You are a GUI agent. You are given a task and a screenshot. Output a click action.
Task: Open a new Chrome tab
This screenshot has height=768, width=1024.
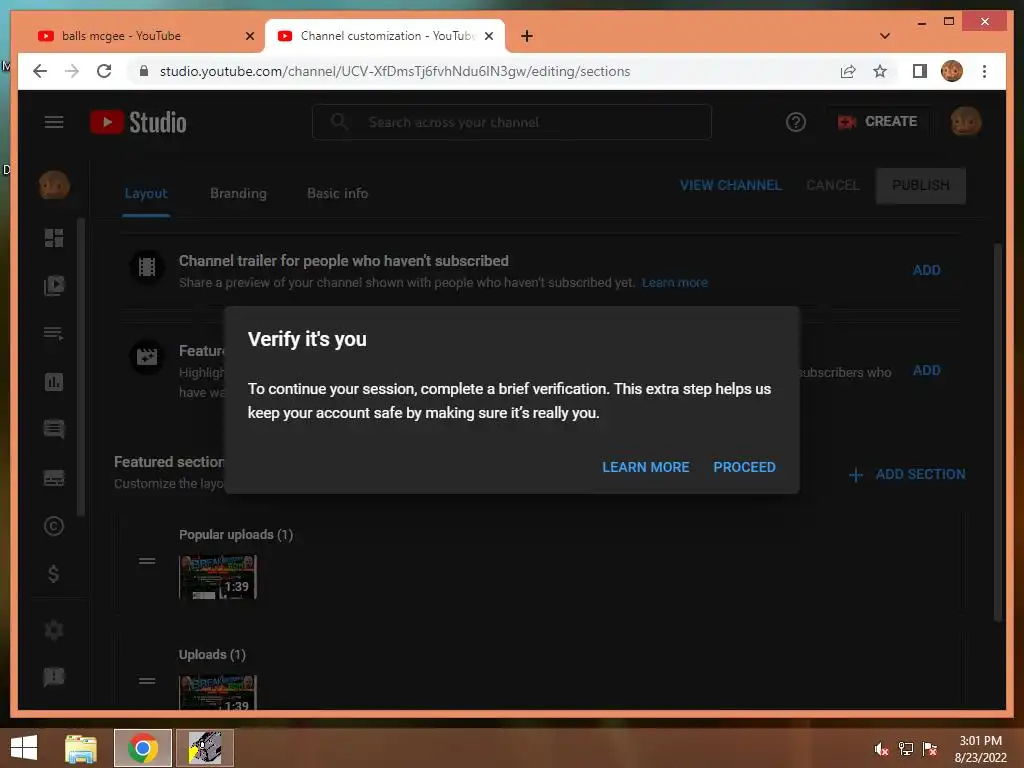[x=527, y=36]
